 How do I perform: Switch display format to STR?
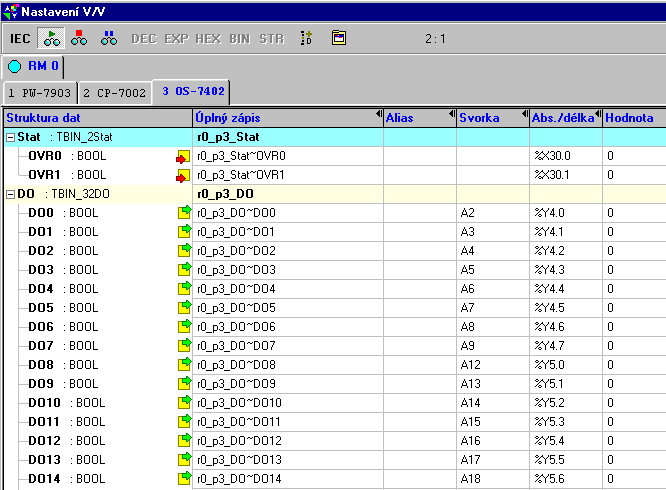[272, 39]
